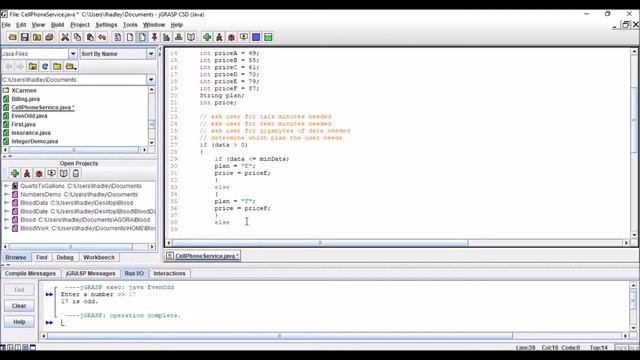Open the Build menu
Viewport: 640px width, 360px height.
click(x=57, y=25)
